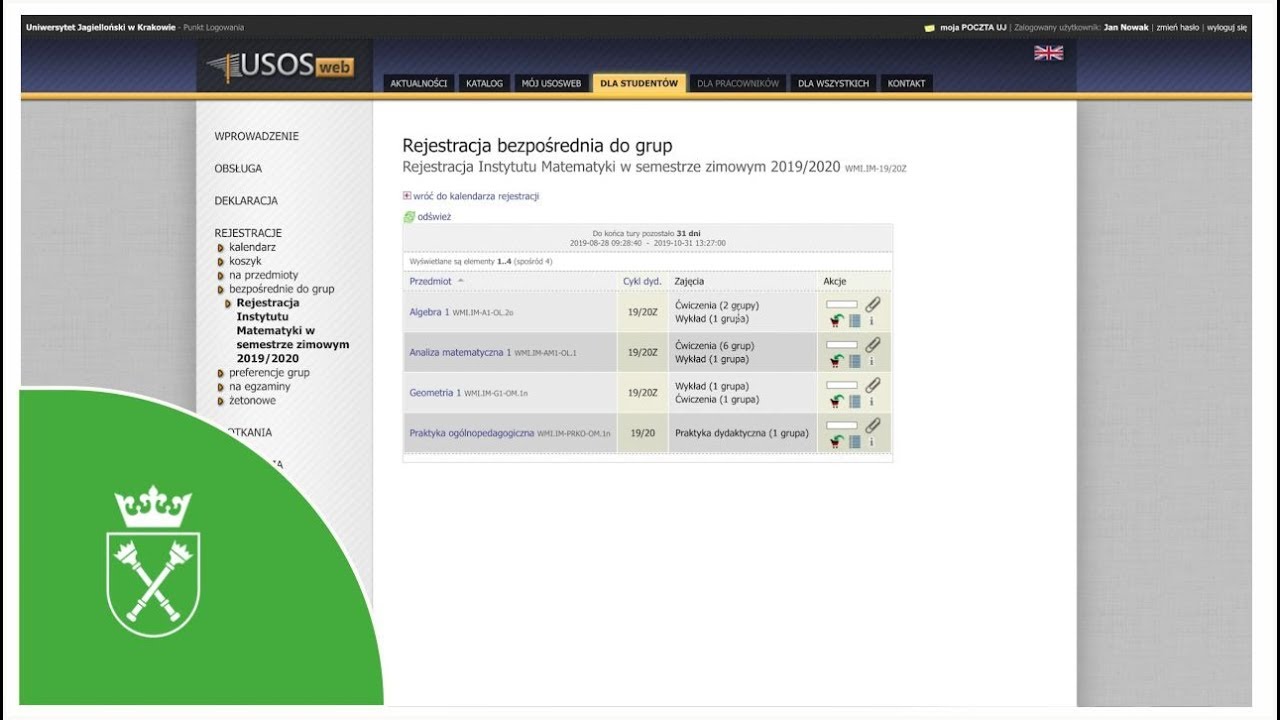Go to the MÓJ USOSWEB tab
The height and width of the screenshot is (720, 1280).
coord(551,83)
